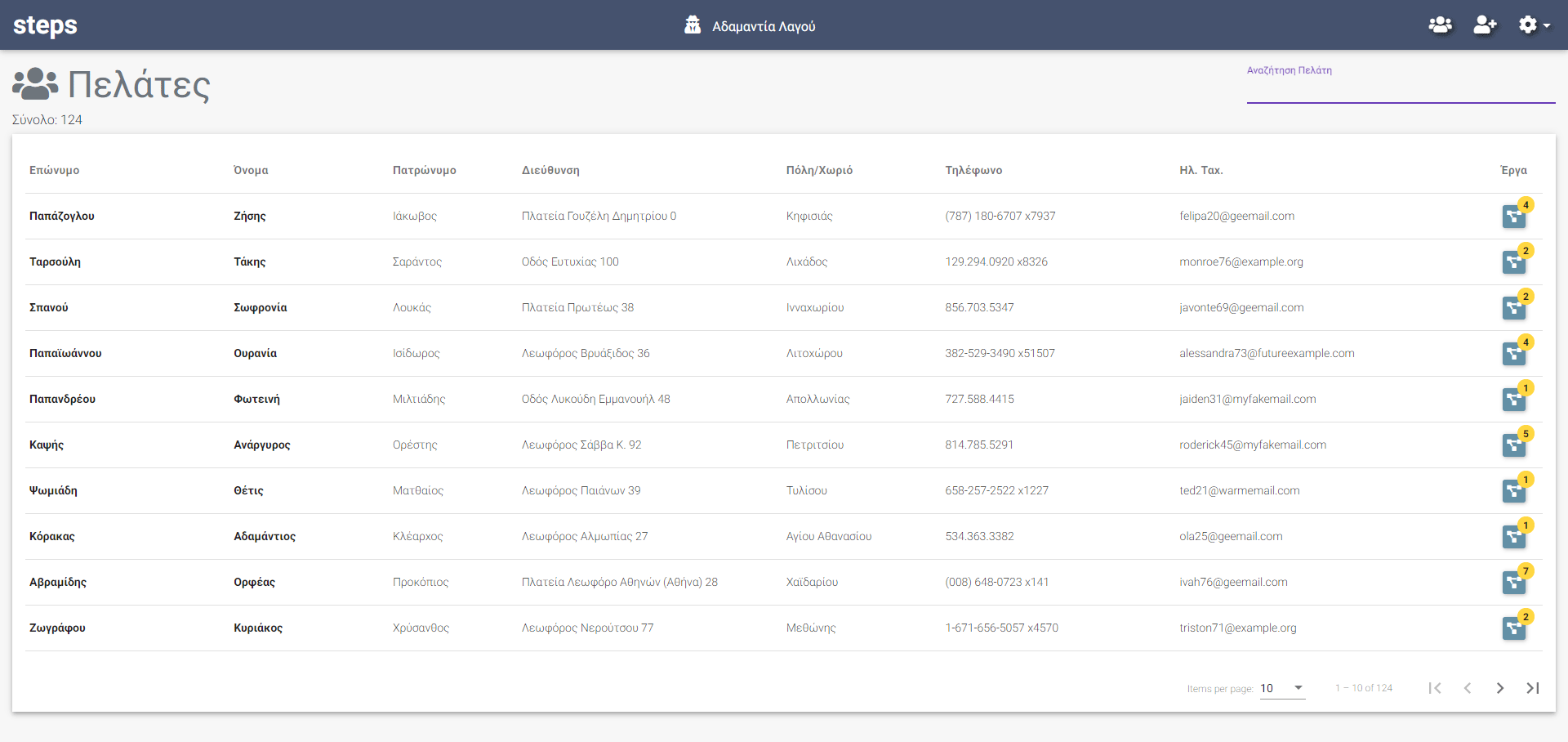Jump to the last page of customers
This screenshot has width=1568, height=742.
pyautogui.click(x=1533, y=688)
